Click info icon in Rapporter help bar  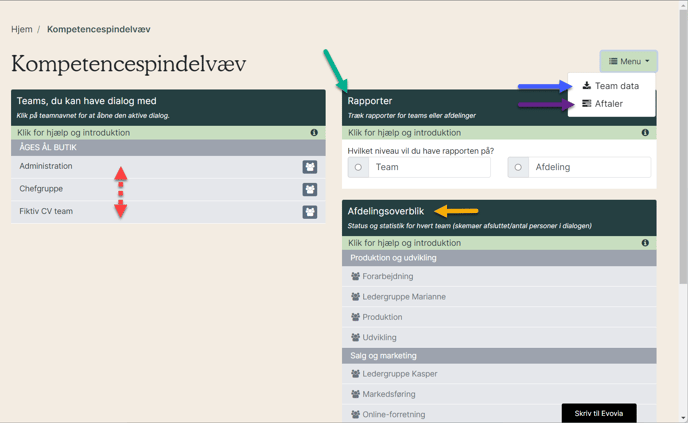coord(645,133)
